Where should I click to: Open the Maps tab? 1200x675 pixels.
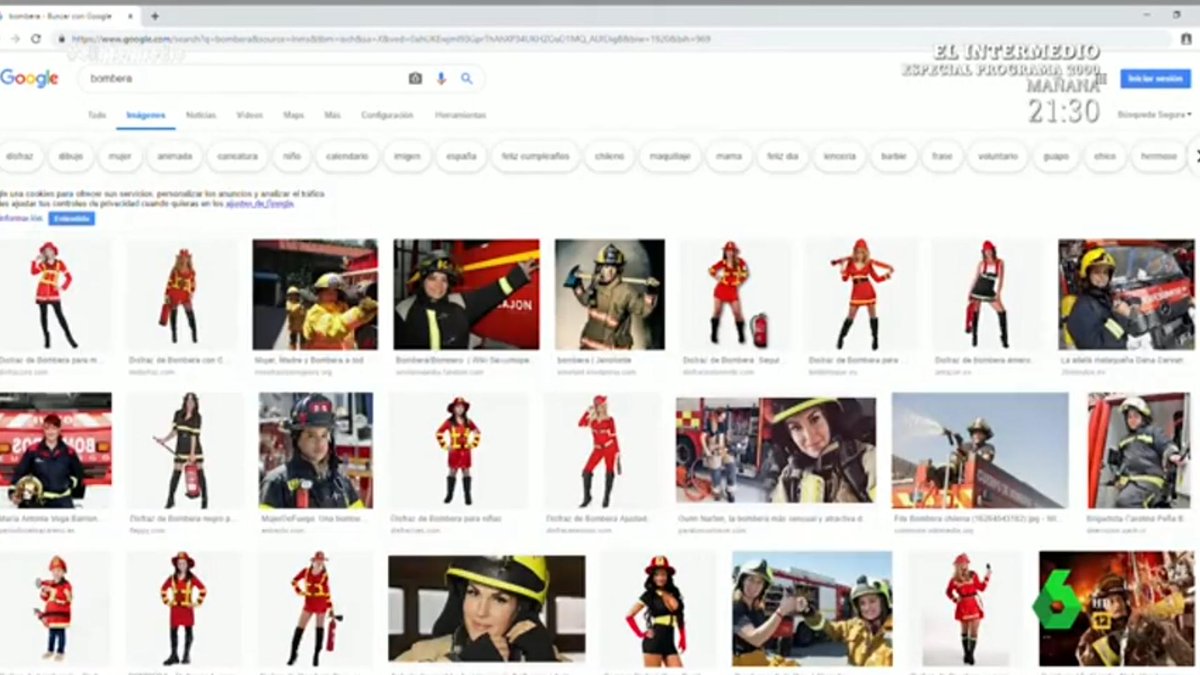point(293,115)
